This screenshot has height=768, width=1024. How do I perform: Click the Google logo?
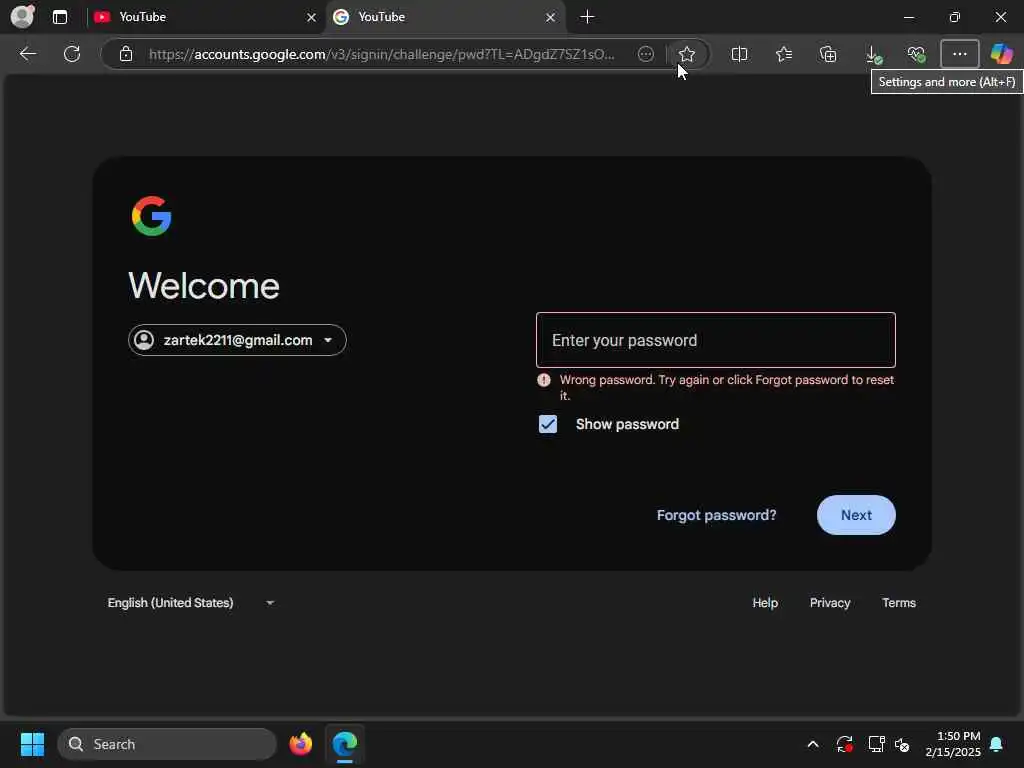[152, 216]
